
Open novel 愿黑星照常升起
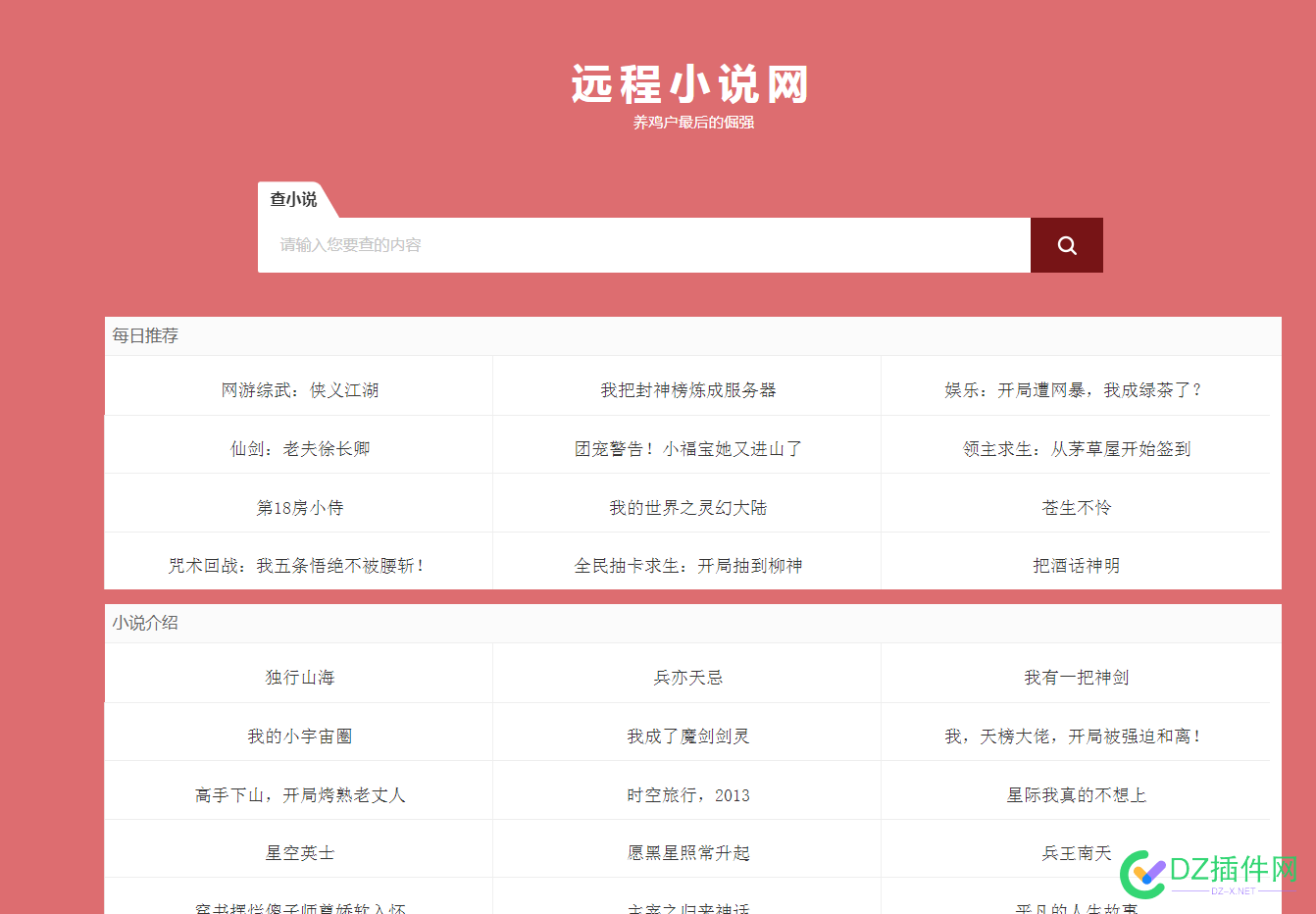[x=688, y=853]
